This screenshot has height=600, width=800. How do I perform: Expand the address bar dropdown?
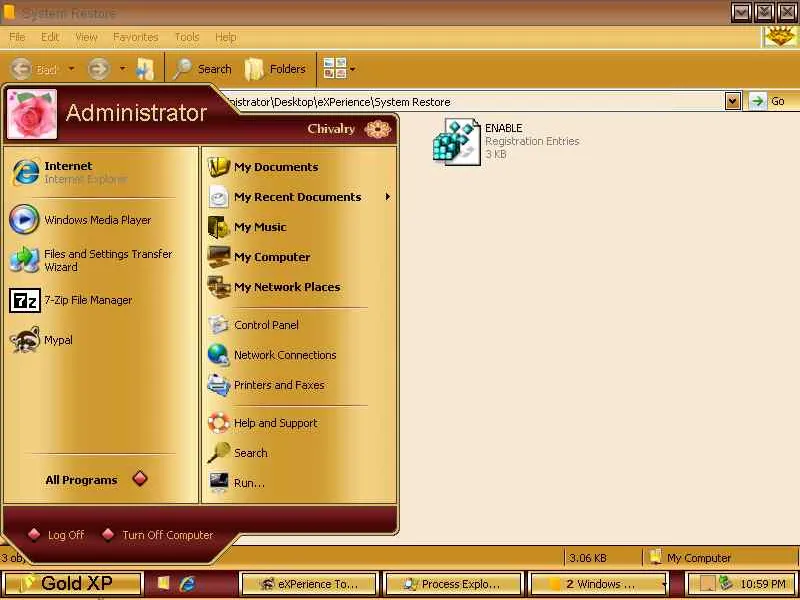point(733,102)
